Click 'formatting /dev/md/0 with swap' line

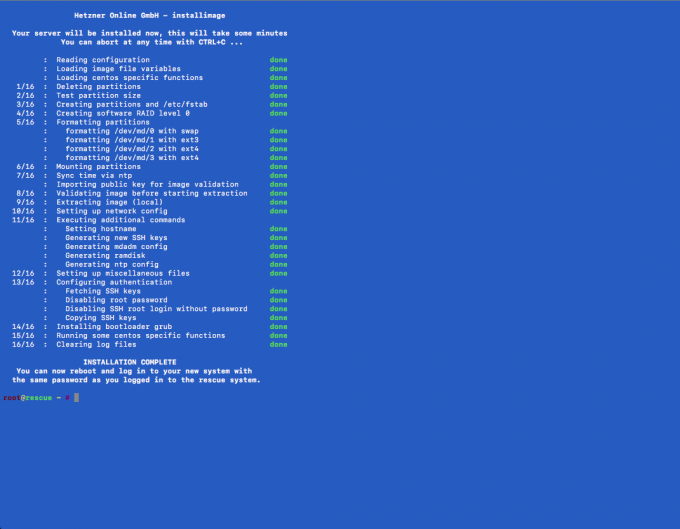click(x=133, y=131)
